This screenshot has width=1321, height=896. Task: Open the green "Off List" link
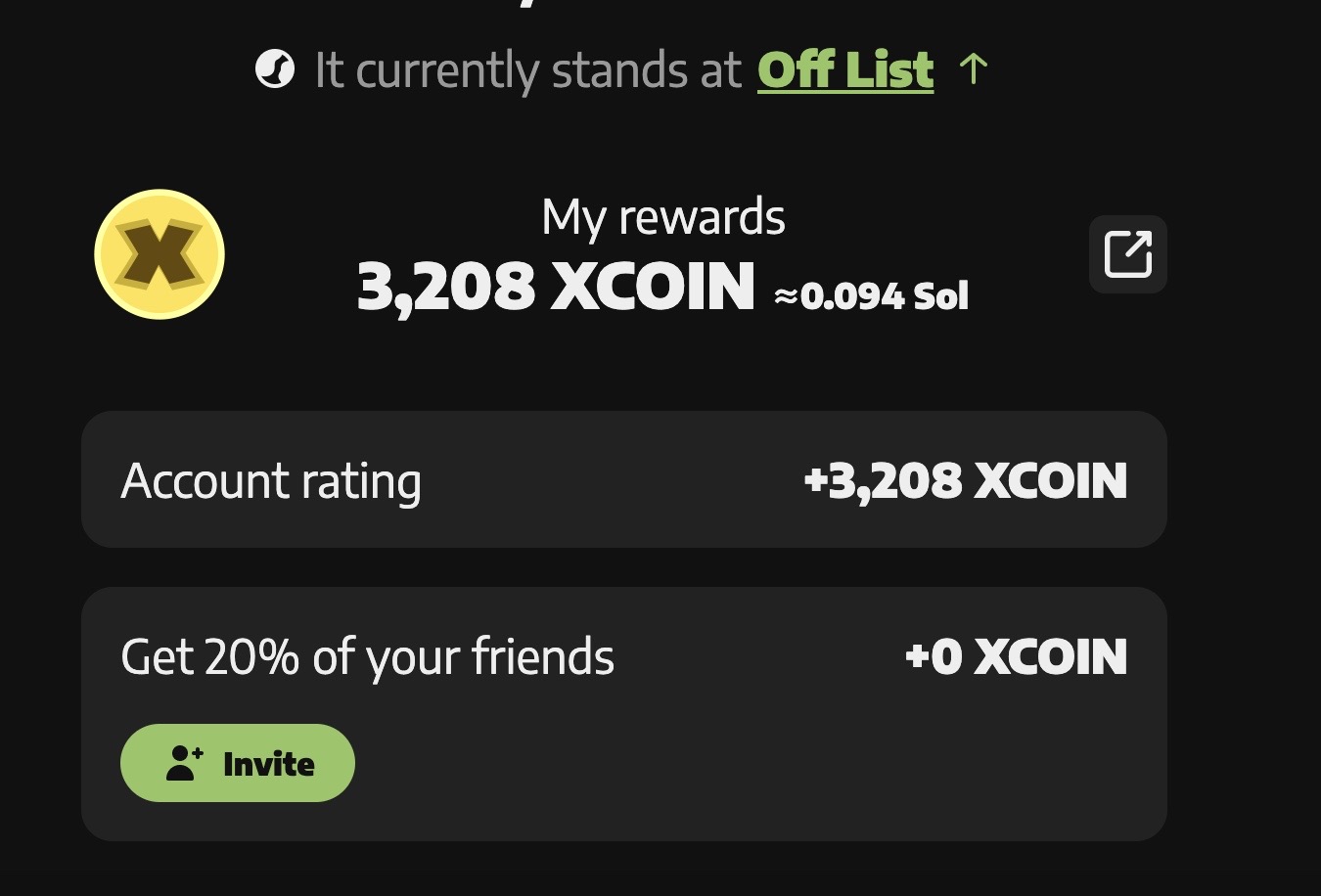tap(845, 70)
